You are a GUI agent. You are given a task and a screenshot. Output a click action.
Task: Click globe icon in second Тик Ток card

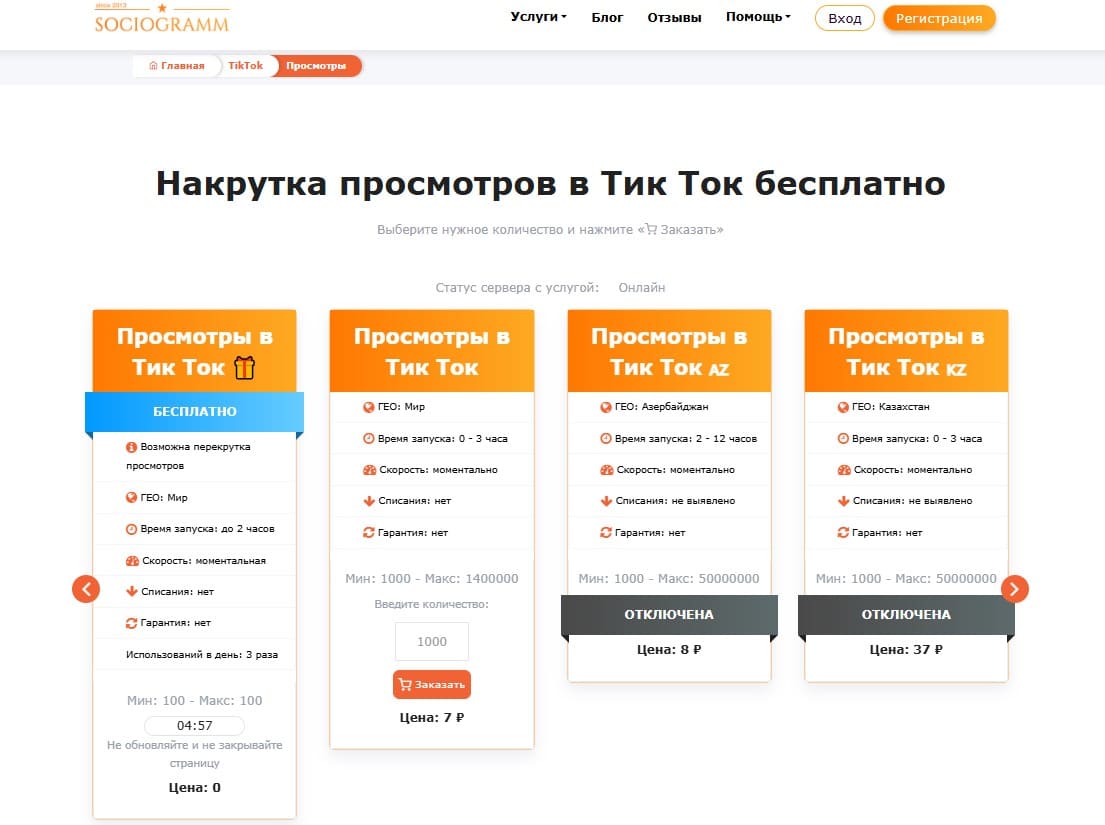[369, 407]
